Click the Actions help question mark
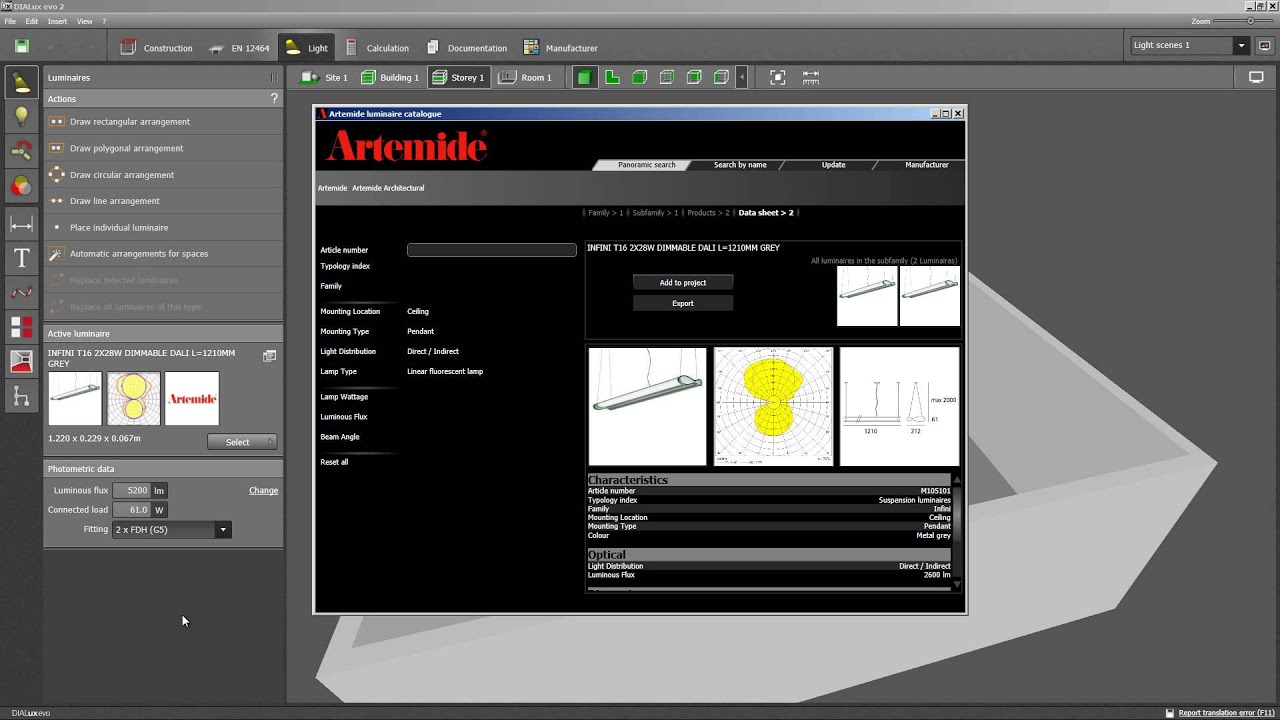Viewport: 1280px width, 720px height. (274, 99)
